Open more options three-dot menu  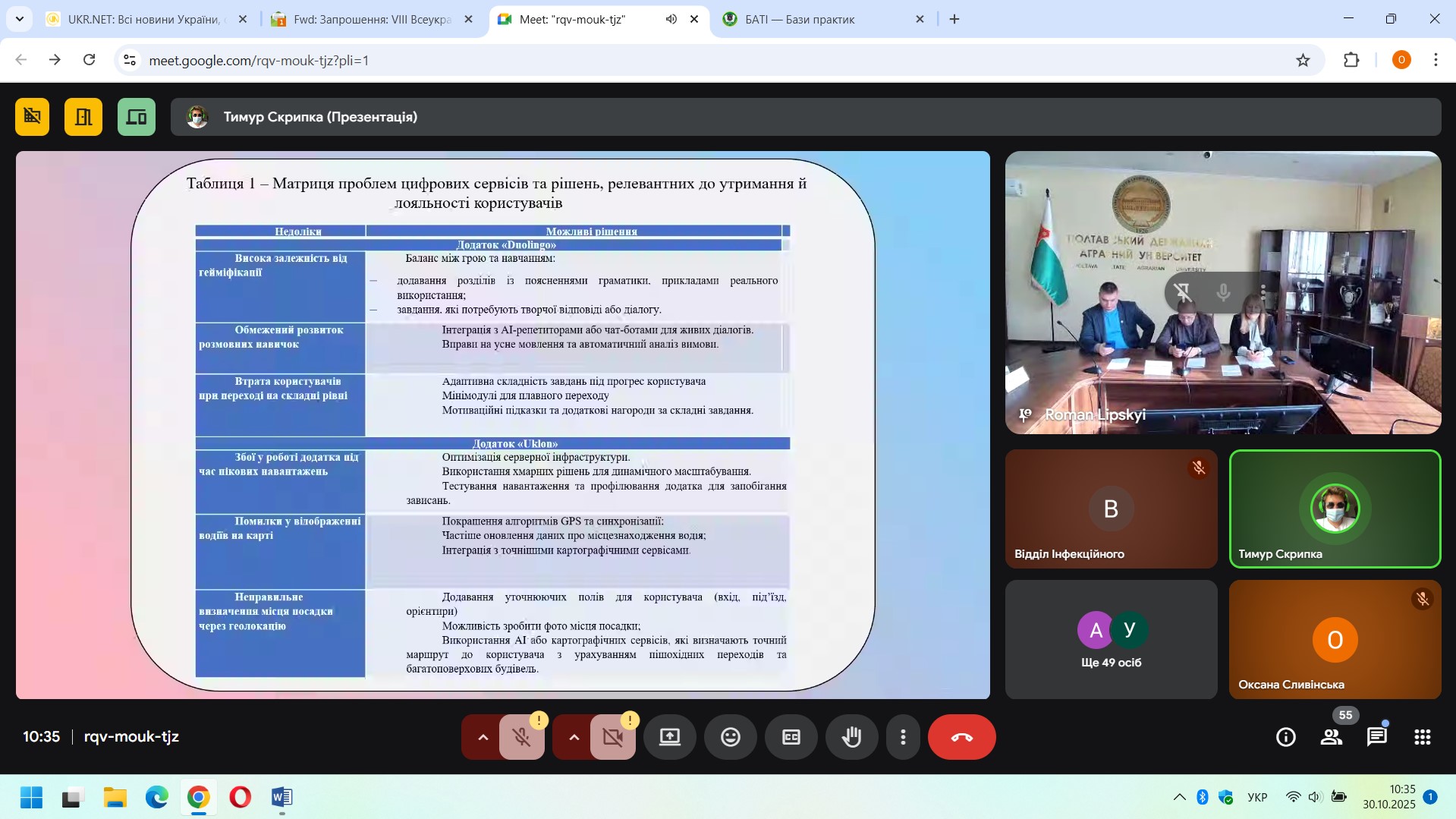[x=903, y=737]
